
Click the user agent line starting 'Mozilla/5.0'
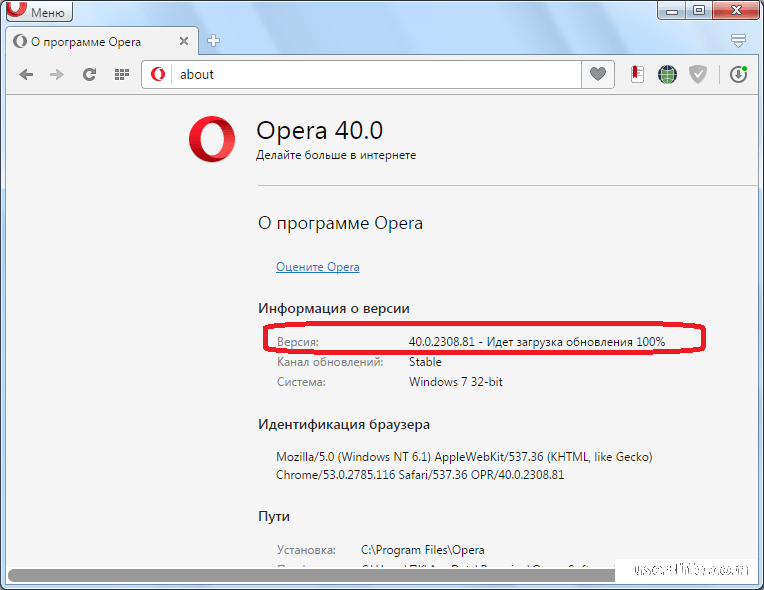click(464, 457)
